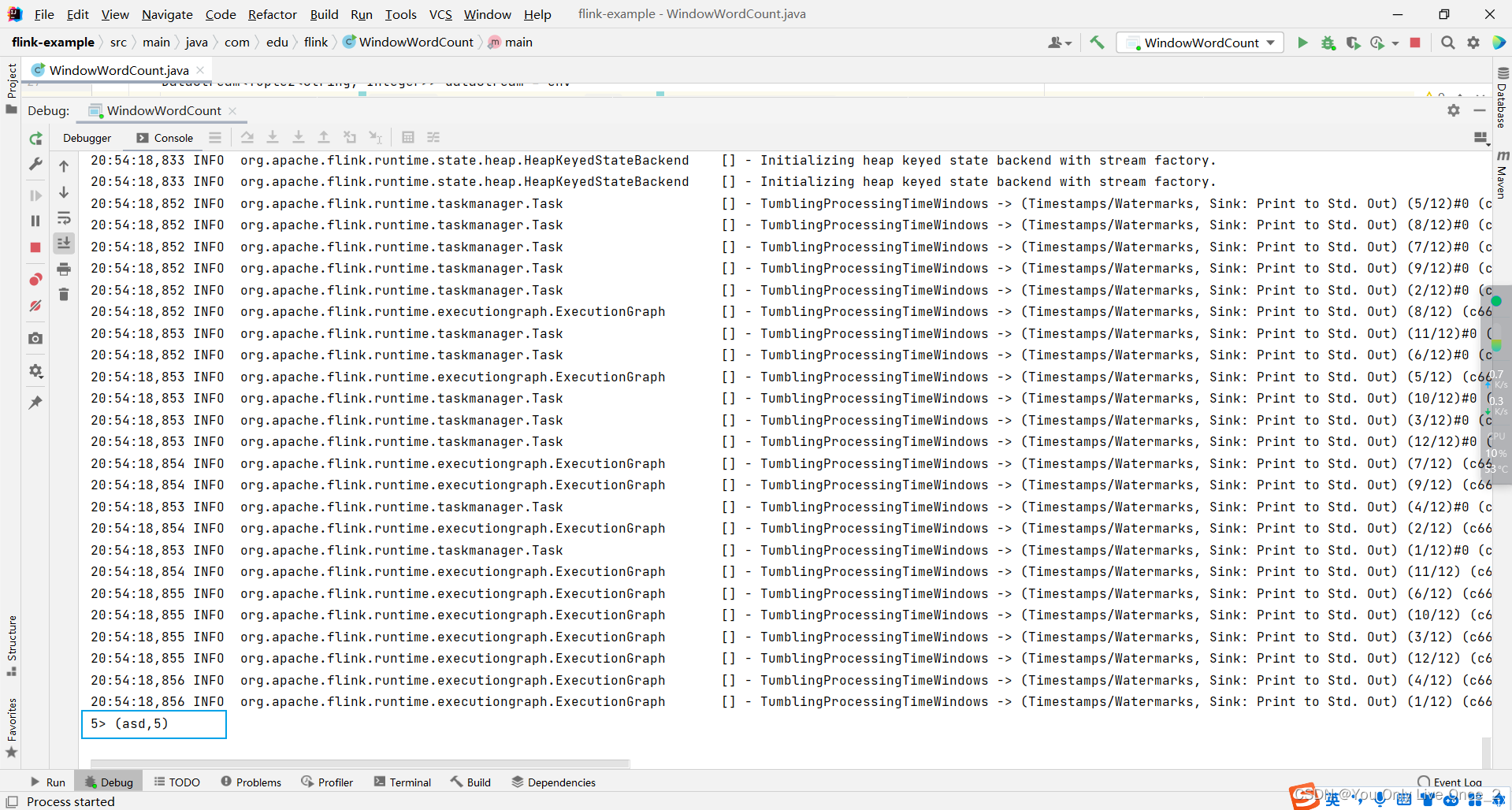Get thread dump with camera icon
The image size is (1512, 810).
coord(35,338)
